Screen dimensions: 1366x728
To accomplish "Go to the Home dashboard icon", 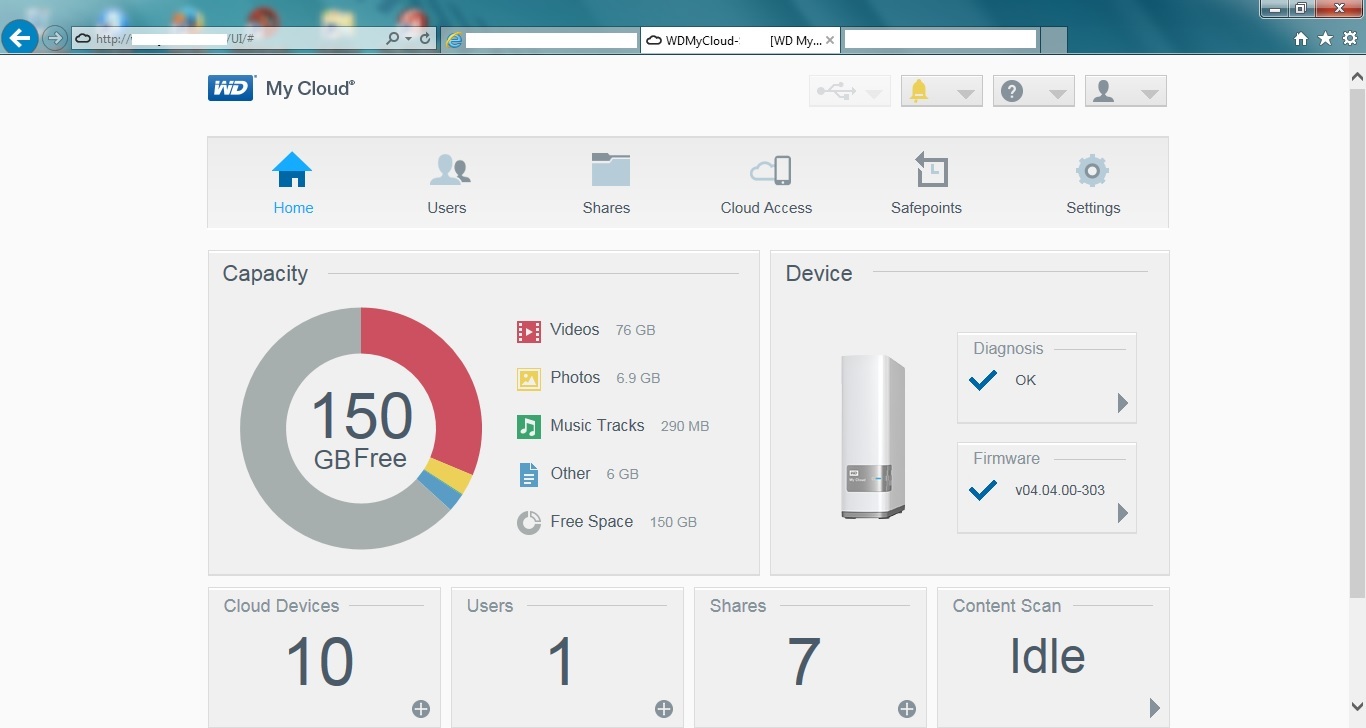I will coord(292,170).
